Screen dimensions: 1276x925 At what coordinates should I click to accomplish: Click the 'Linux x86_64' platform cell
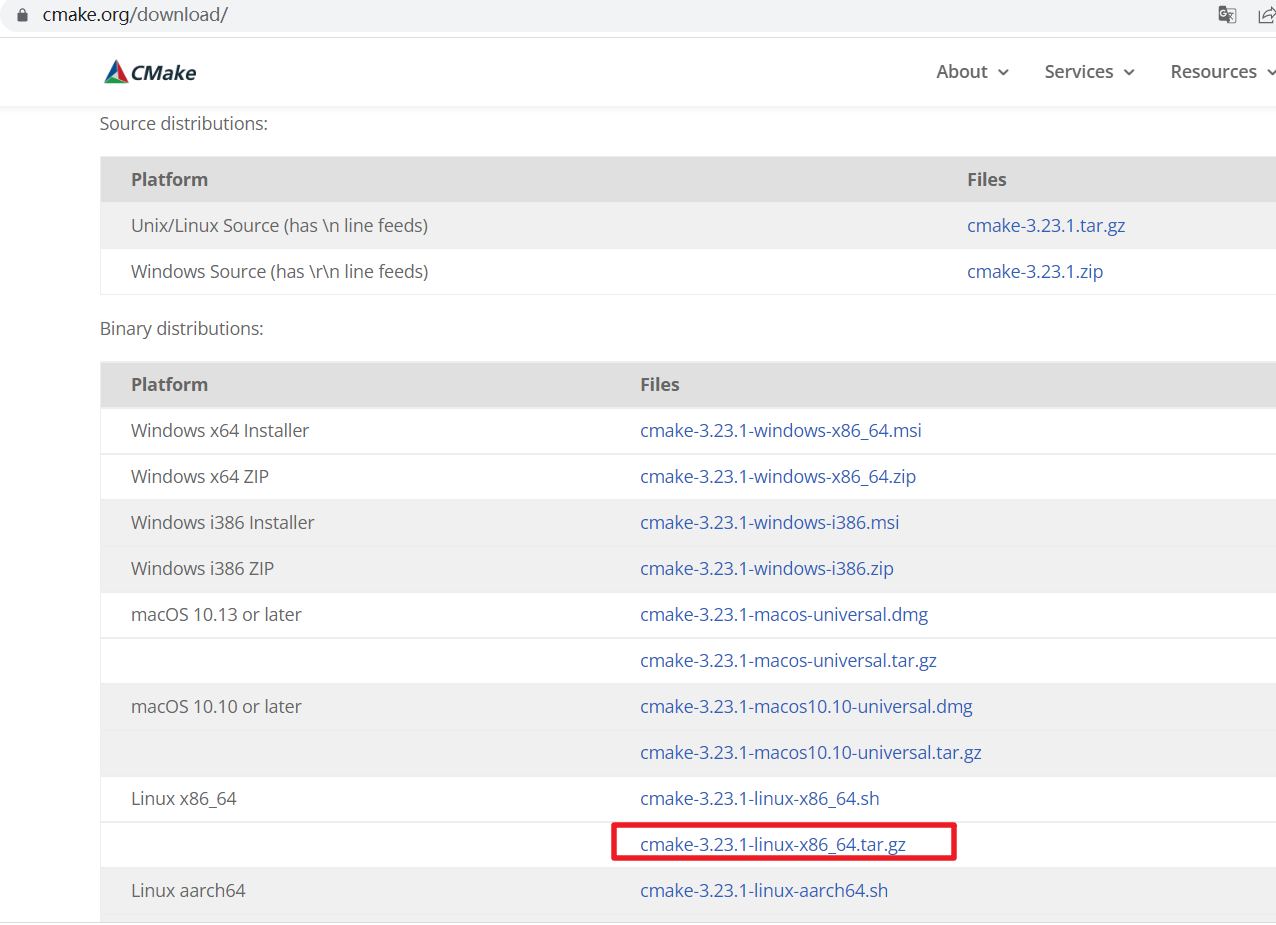[x=184, y=799]
